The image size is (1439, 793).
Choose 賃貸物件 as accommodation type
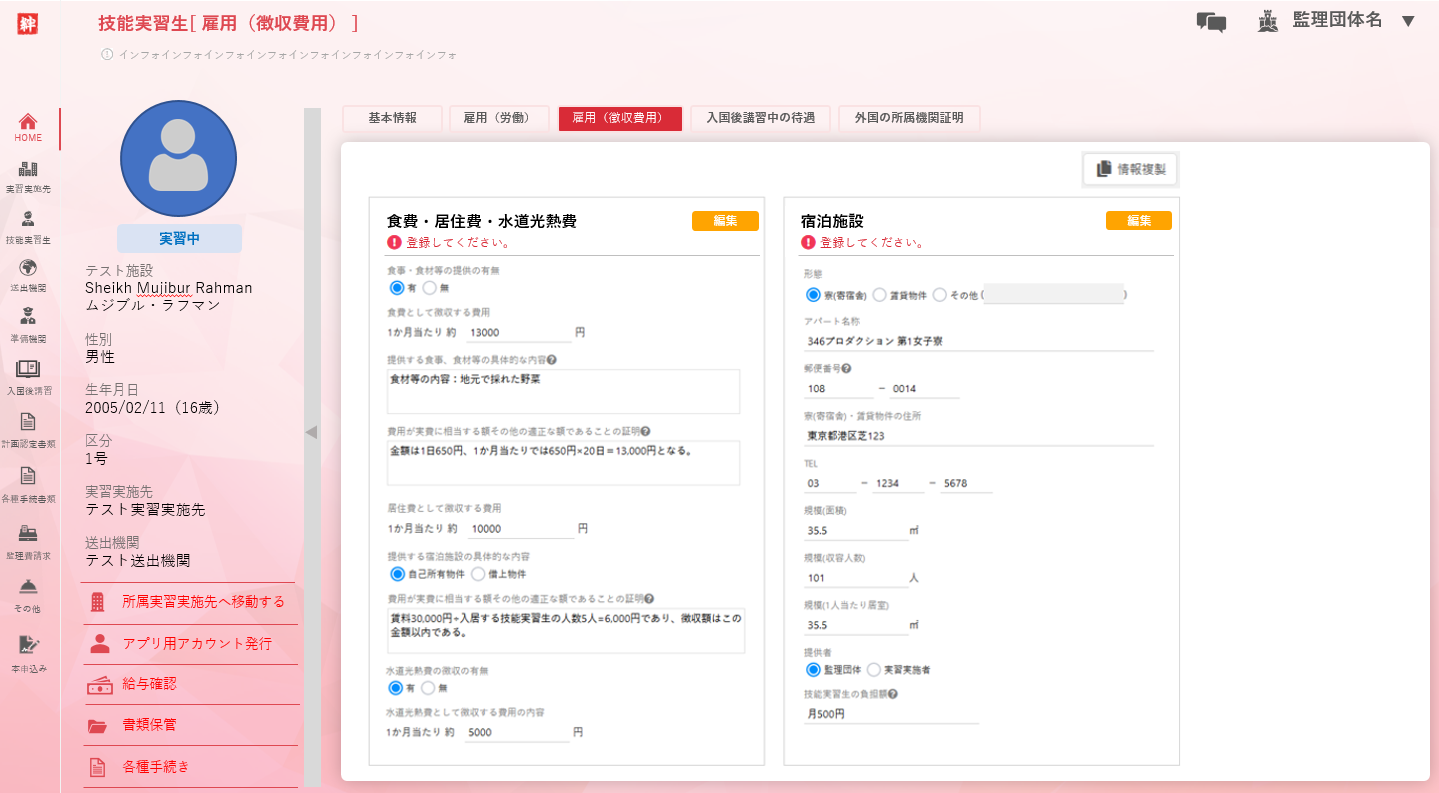880,295
